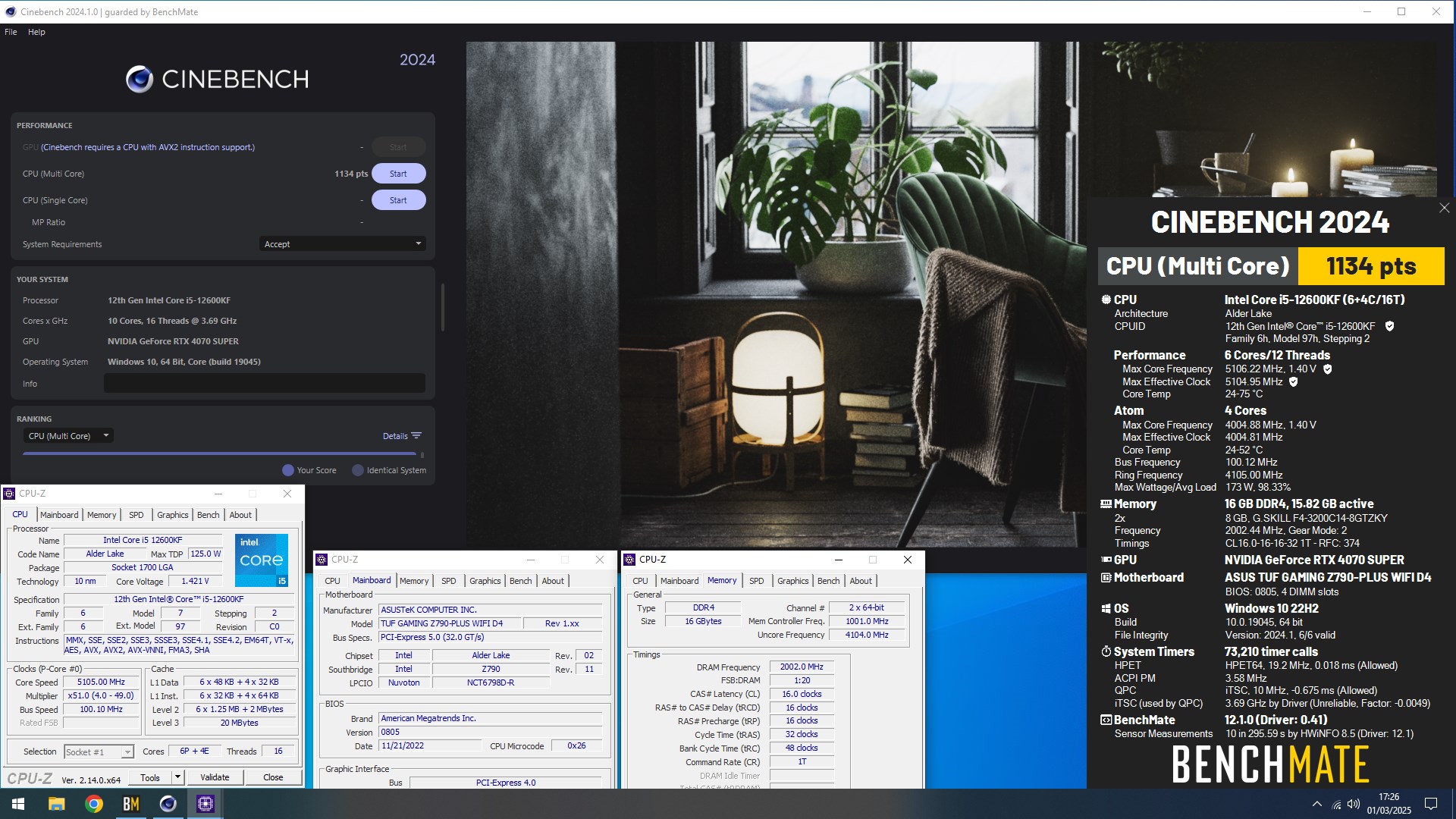The height and width of the screenshot is (819, 1456).
Task: Select Memory tab in middle CPU-Z Mainboard window
Action: (x=414, y=581)
